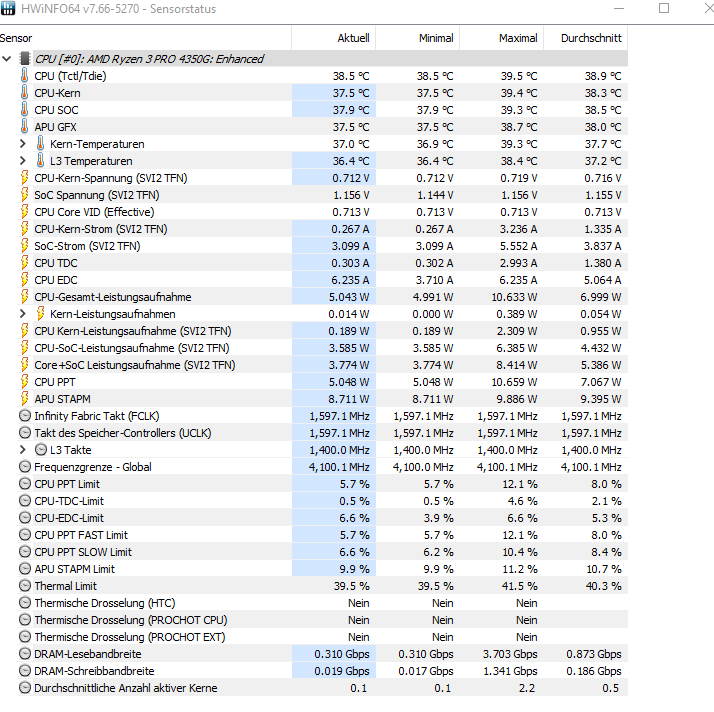Select Thermische Drosselung (HTC) row
The image size is (714, 712).
[322, 603]
